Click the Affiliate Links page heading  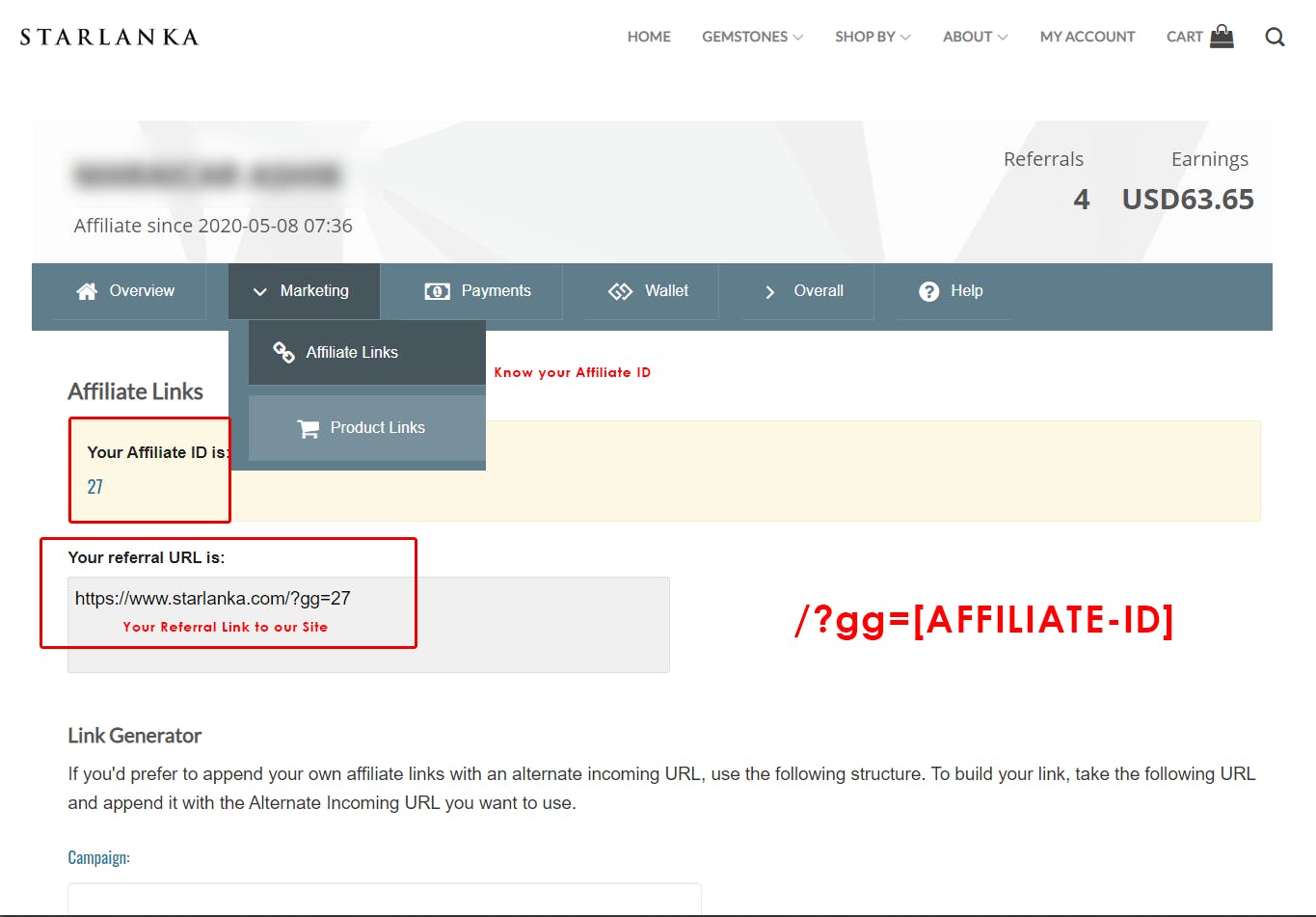click(135, 391)
